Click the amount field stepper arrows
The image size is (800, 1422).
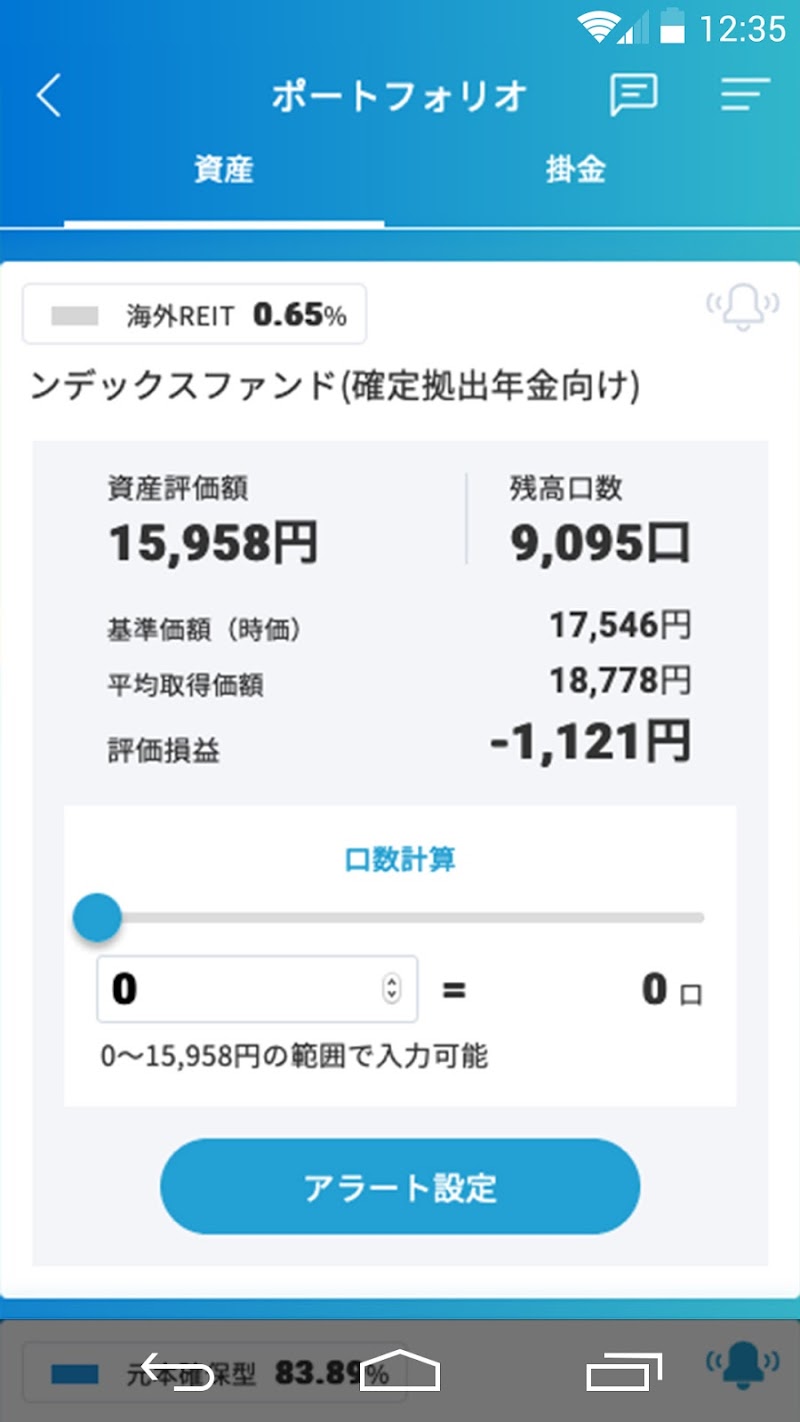point(392,990)
